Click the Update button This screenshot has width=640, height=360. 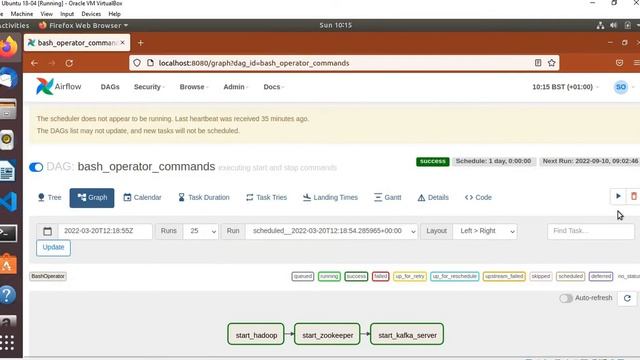[x=53, y=248]
